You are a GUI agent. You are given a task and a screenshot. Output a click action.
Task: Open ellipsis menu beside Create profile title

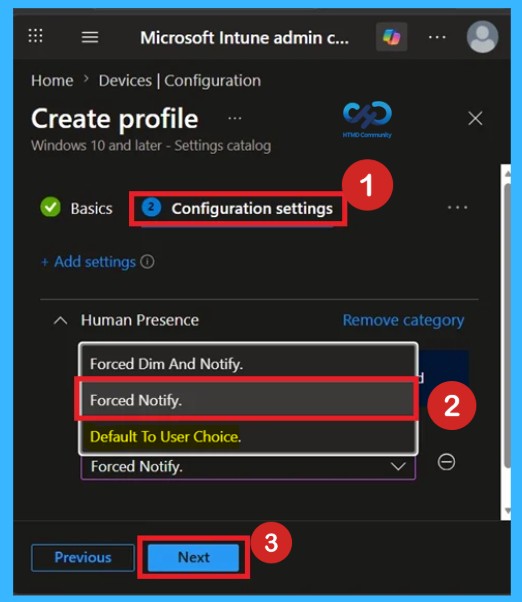235,118
